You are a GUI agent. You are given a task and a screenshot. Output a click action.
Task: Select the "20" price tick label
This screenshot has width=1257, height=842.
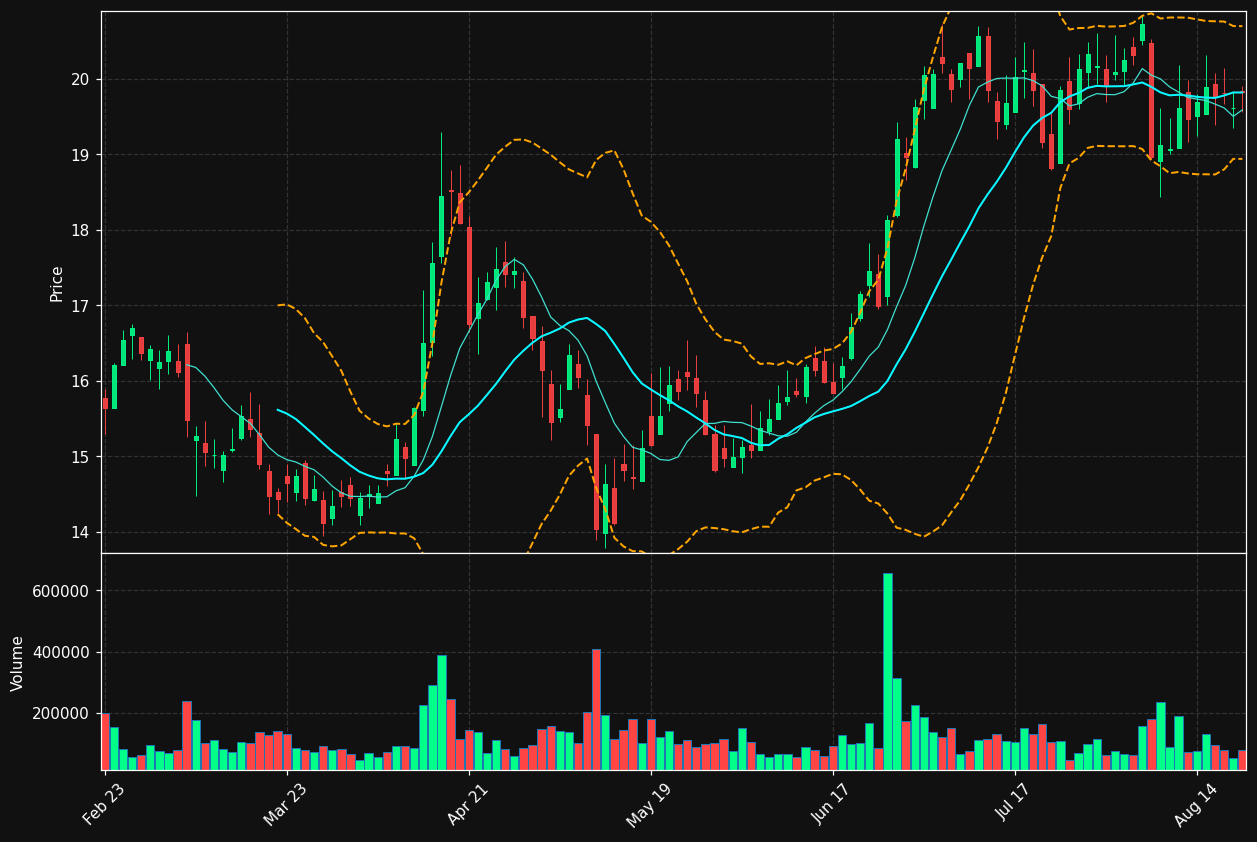pyautogui.click(x=80, y=80)
